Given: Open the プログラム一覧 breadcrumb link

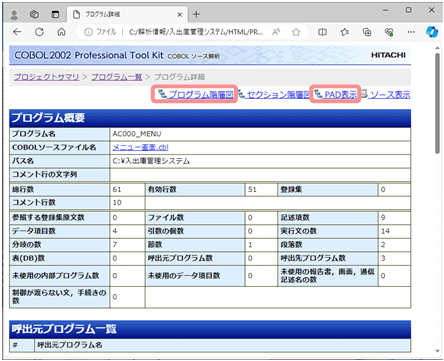Looking at the screenshot, I should (x=117, y=77).
